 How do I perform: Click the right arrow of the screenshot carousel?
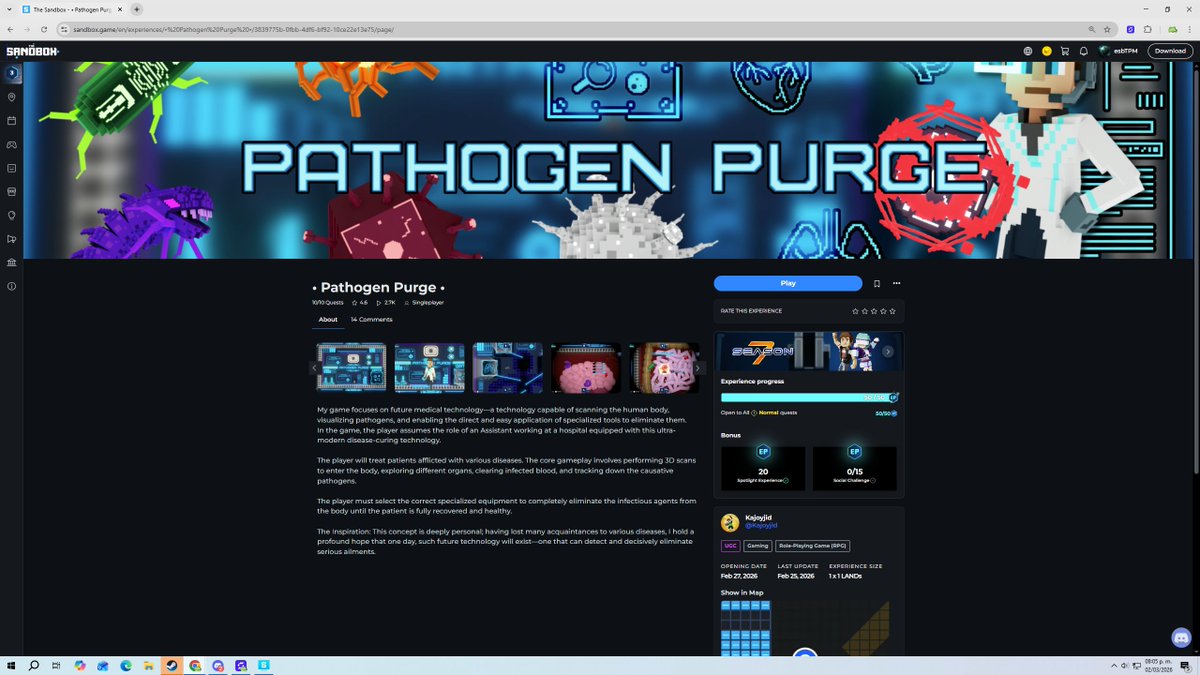tap(699, 368)
